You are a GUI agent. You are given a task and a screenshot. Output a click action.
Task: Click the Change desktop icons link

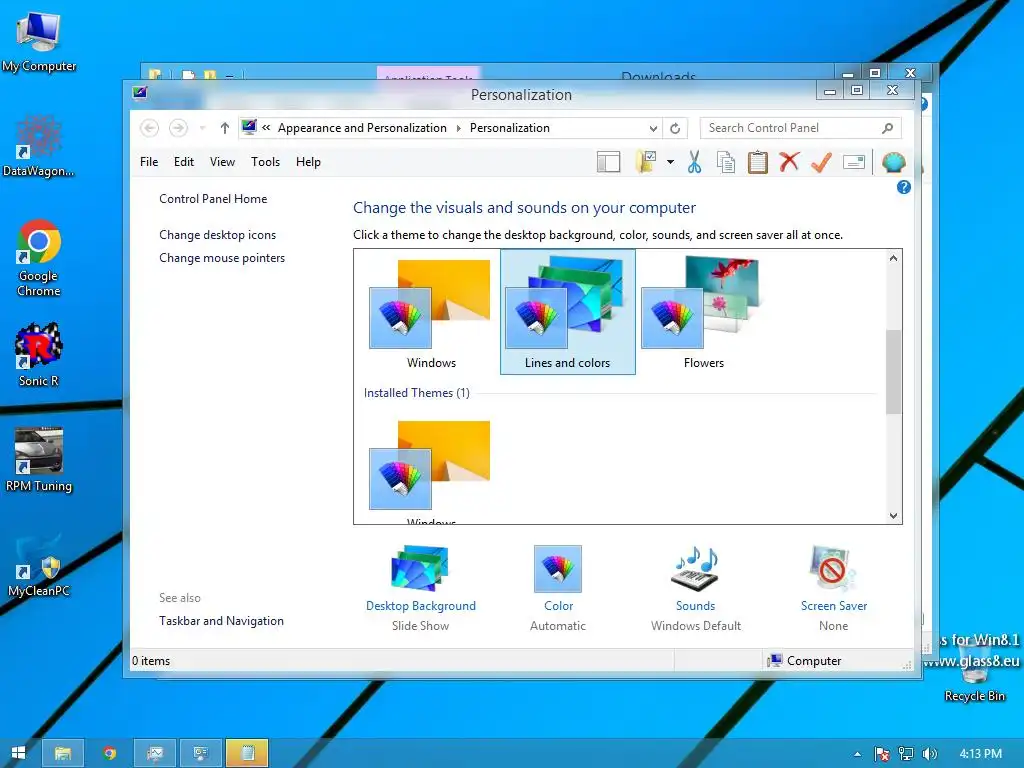217,234
